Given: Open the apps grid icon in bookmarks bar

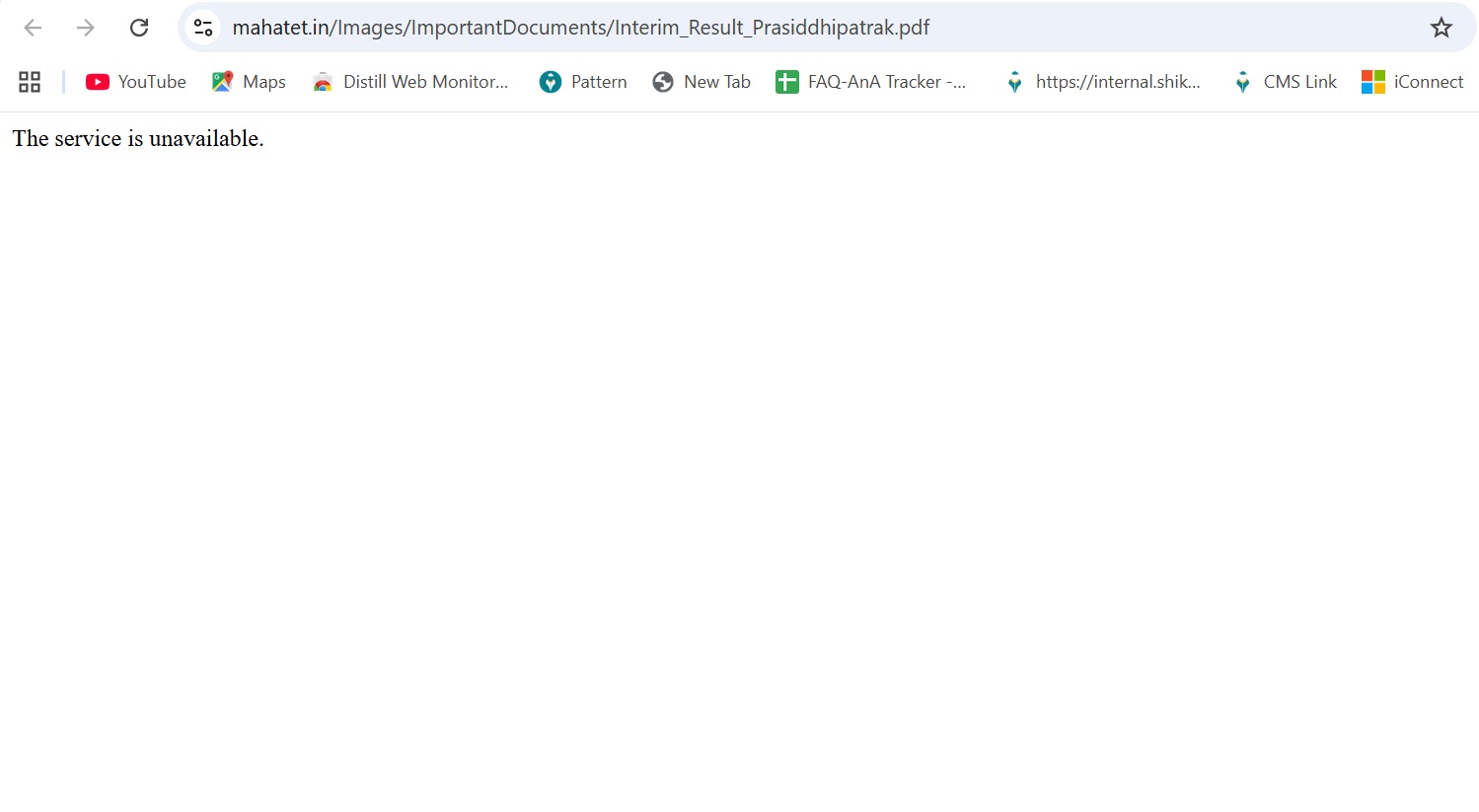Looking at the screenshot, I should [30, 82].
